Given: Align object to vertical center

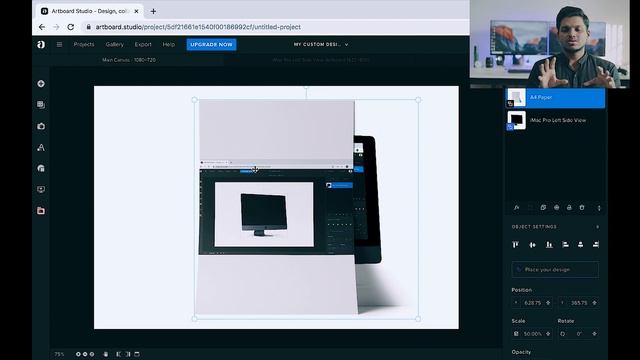Looking at the screenshot, I should (532, 244).
